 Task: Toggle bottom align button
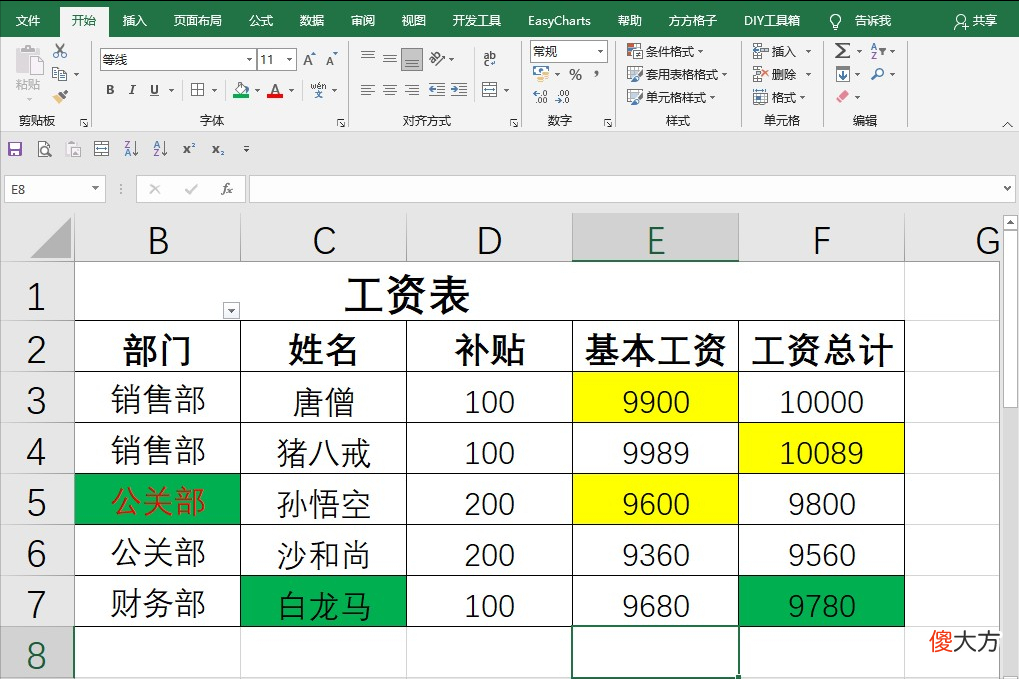click(x=412, y=59)
